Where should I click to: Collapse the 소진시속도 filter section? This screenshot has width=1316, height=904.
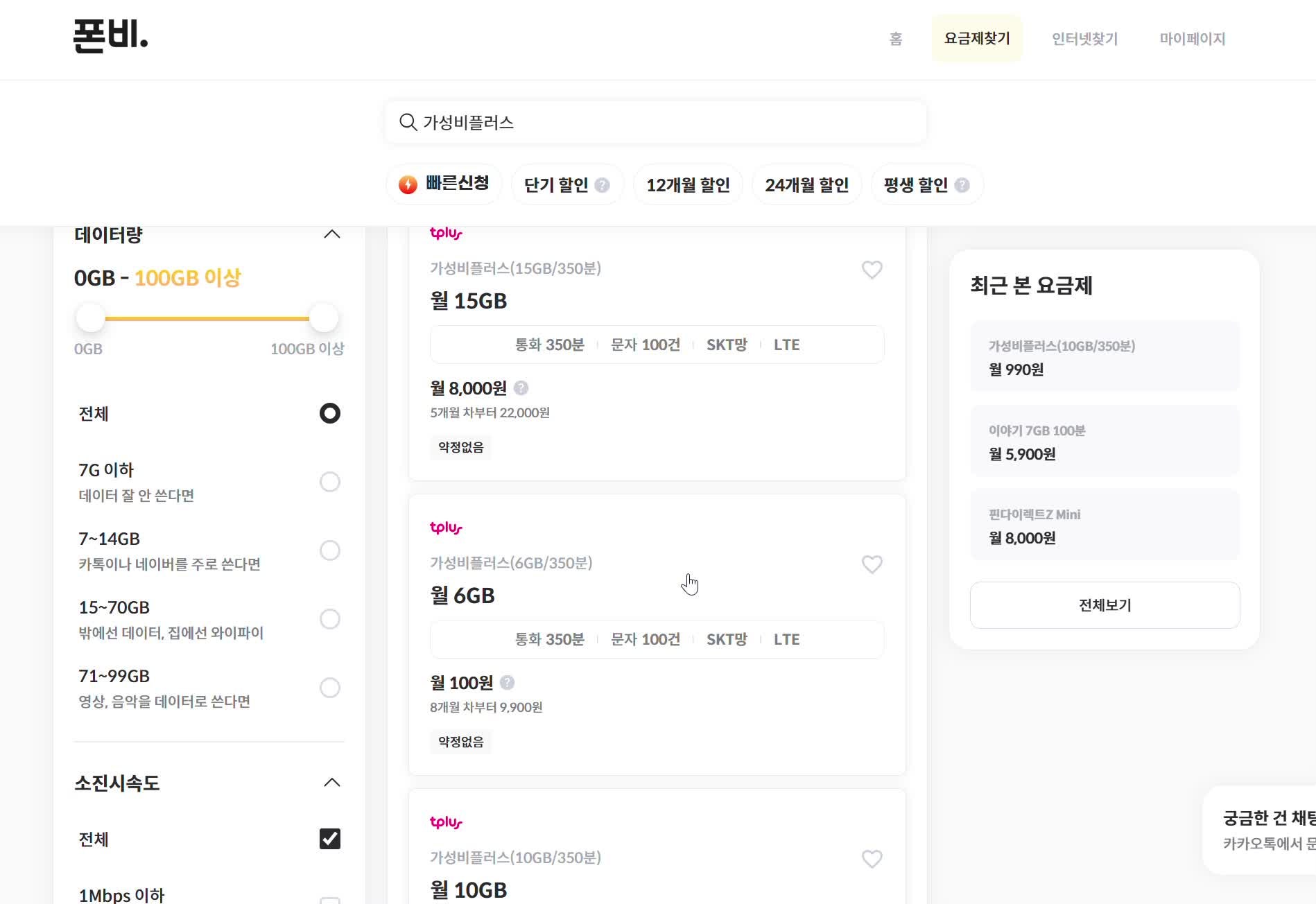[332, 783]
